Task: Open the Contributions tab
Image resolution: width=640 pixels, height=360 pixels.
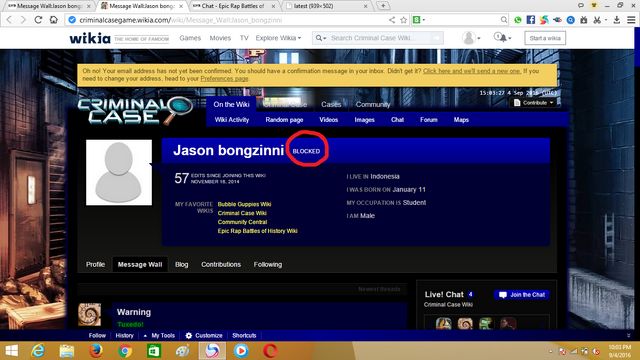Action: [221, 264]
